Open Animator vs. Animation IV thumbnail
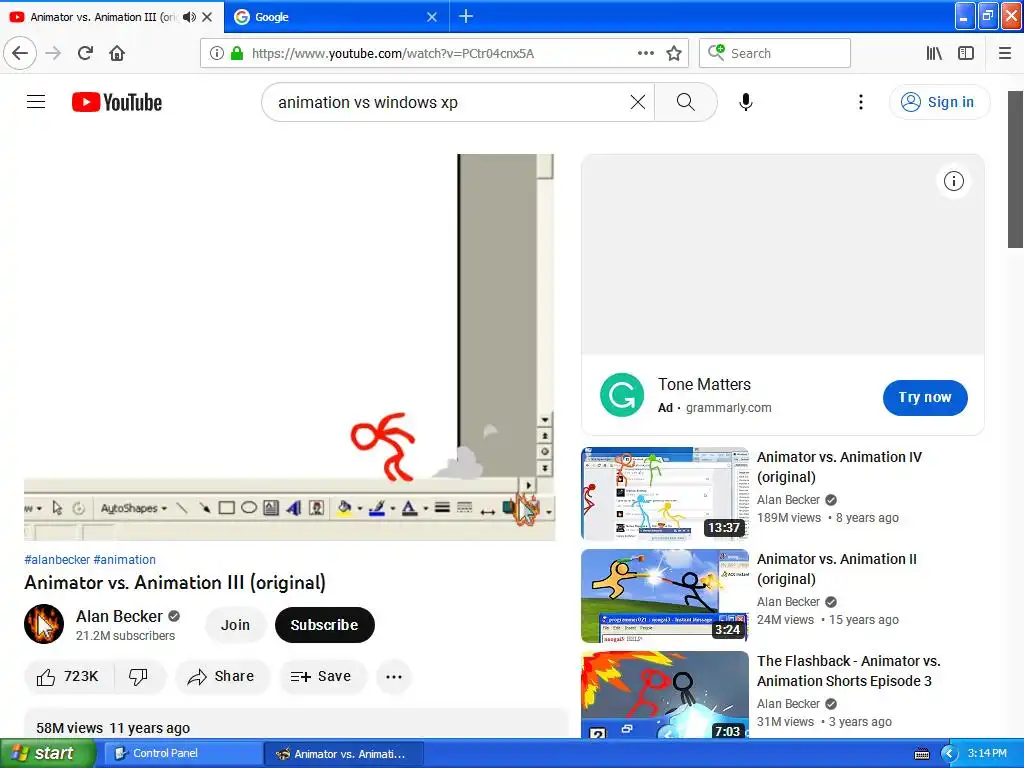1024x768 pixels. pos(665,494)
